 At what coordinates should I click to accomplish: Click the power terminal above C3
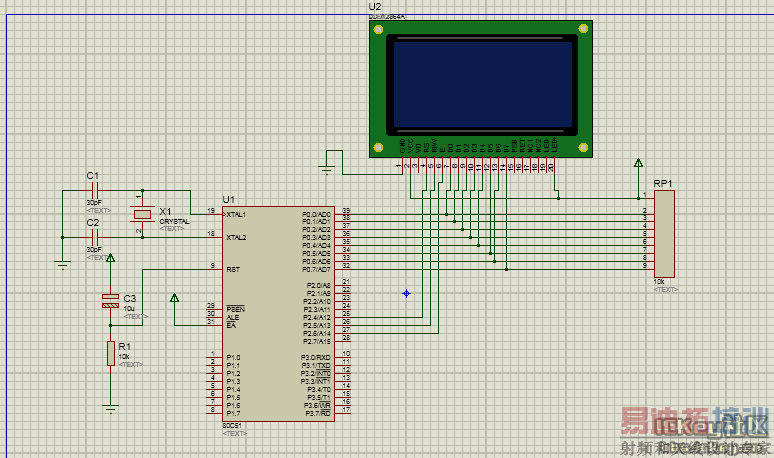pos(110,258)
